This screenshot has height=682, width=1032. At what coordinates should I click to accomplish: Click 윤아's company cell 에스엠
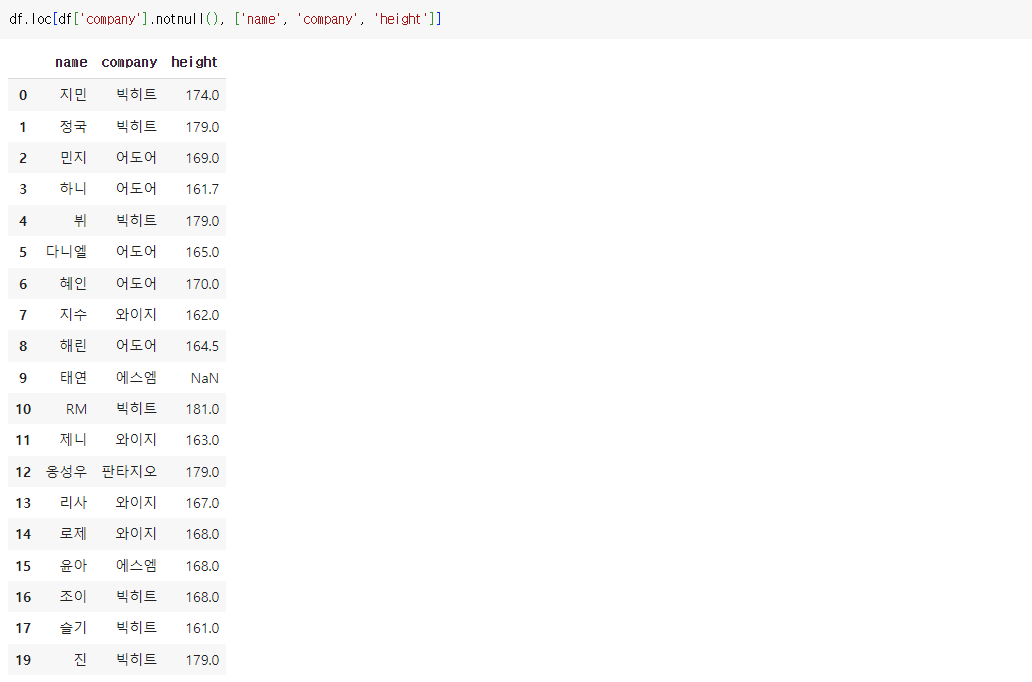[136, 566]
